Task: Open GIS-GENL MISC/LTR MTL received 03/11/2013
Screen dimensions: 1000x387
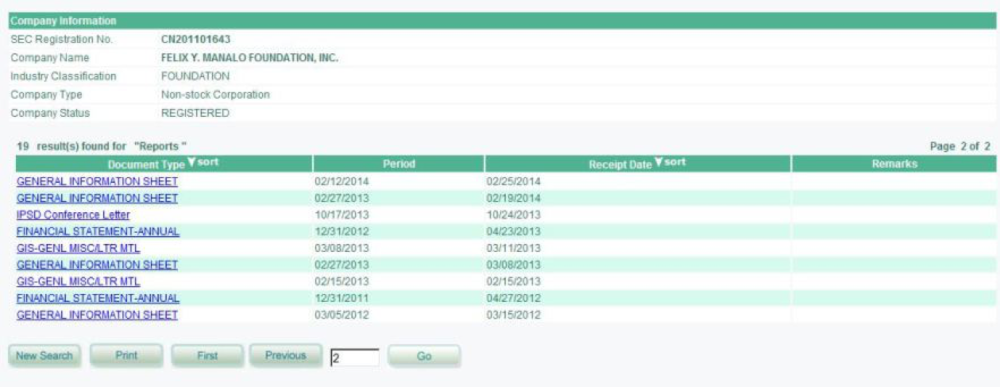Action: tap(78, 248)
